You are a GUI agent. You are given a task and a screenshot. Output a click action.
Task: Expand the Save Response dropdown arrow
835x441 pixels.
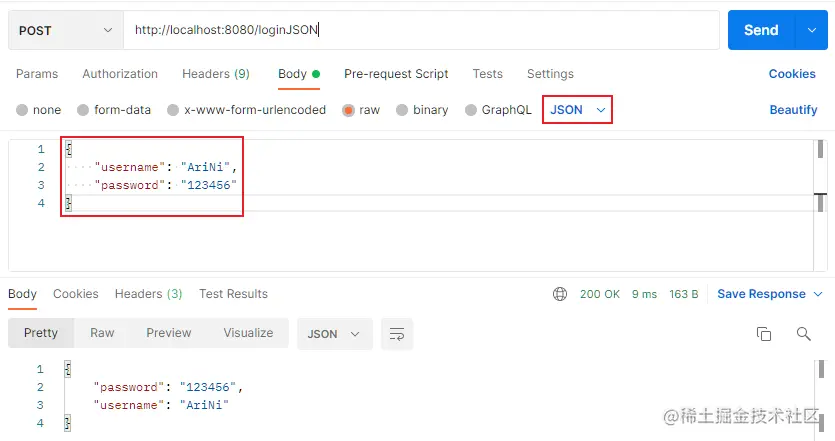click(x=818, y=294)
